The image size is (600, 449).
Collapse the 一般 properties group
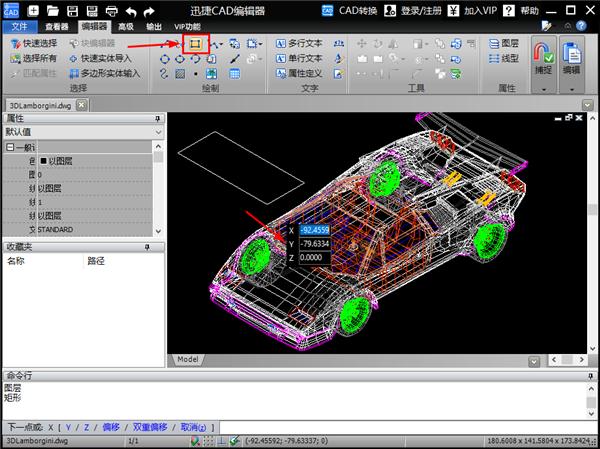click(9, 148)
